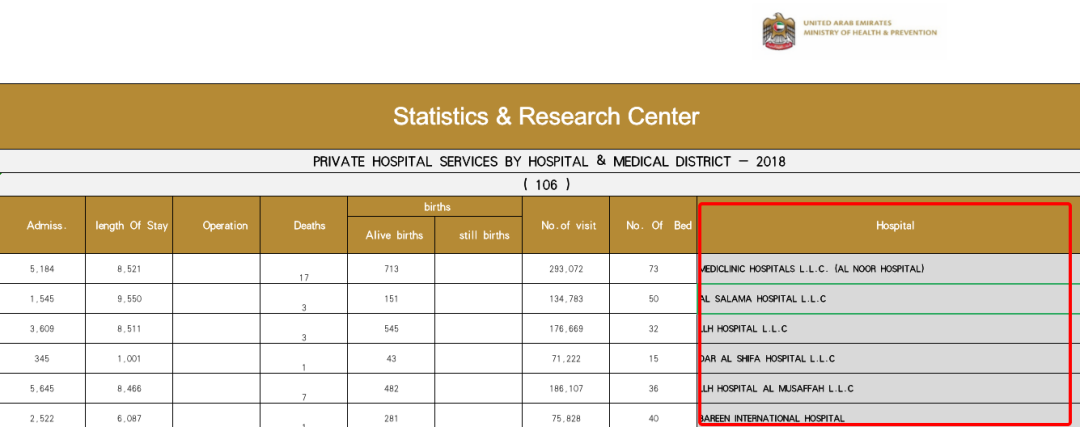Click admissions value 5,184

click(x=43, y=269)
